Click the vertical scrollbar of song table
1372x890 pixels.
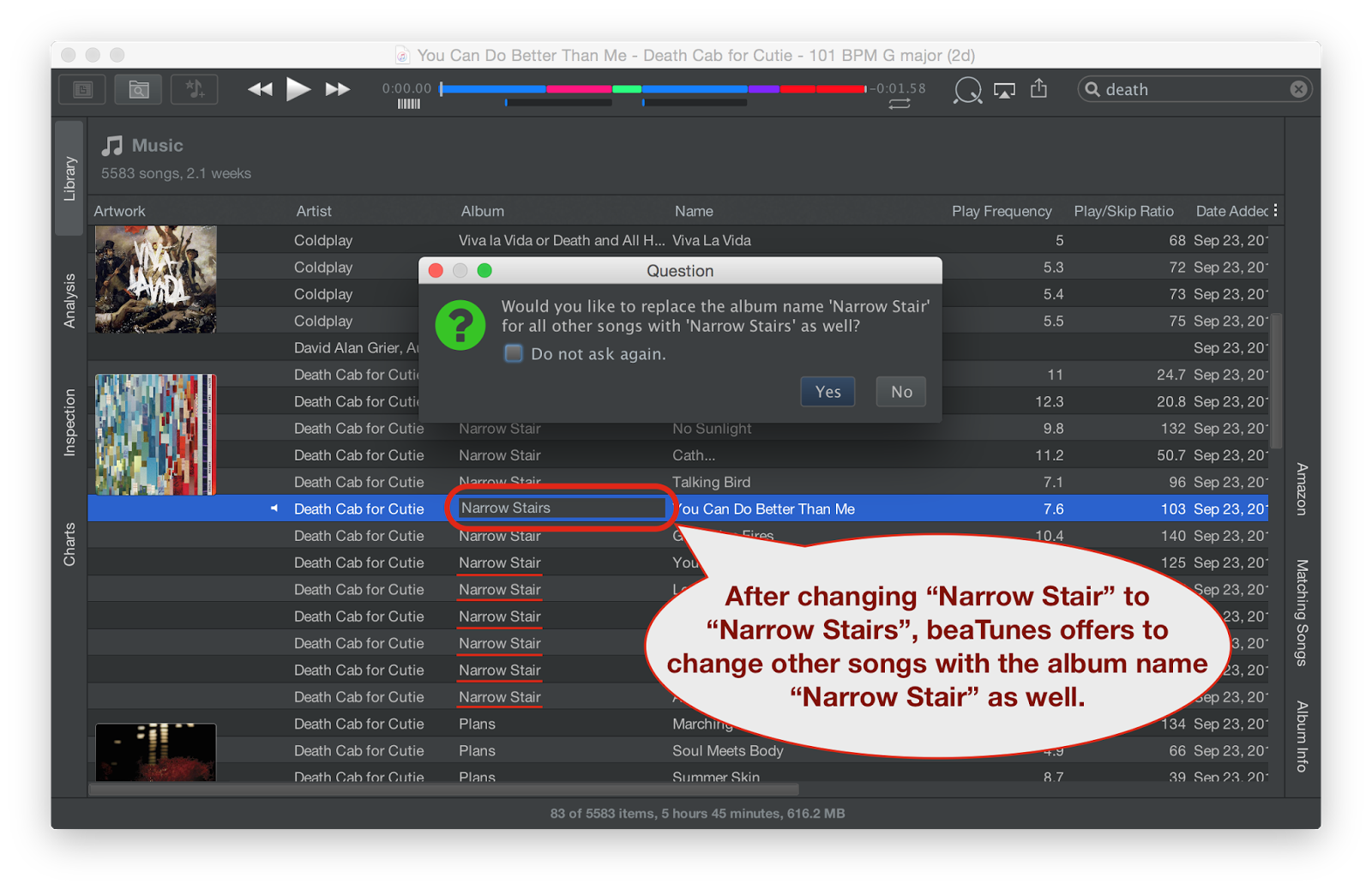click(x=1276, y=380)
